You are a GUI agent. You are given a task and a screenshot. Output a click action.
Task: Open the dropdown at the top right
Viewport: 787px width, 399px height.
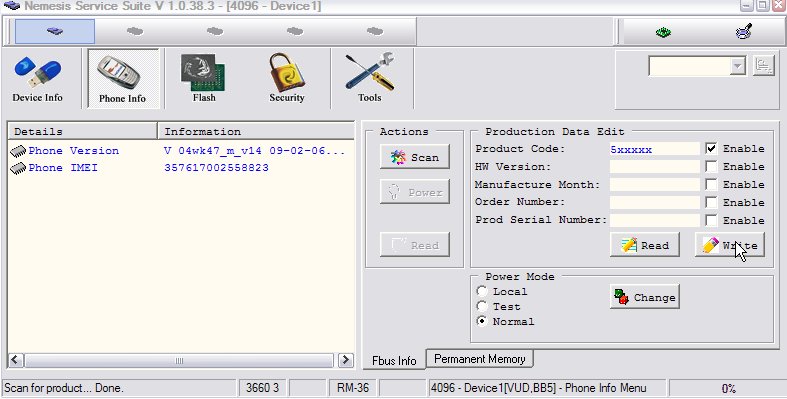point(737,66)
